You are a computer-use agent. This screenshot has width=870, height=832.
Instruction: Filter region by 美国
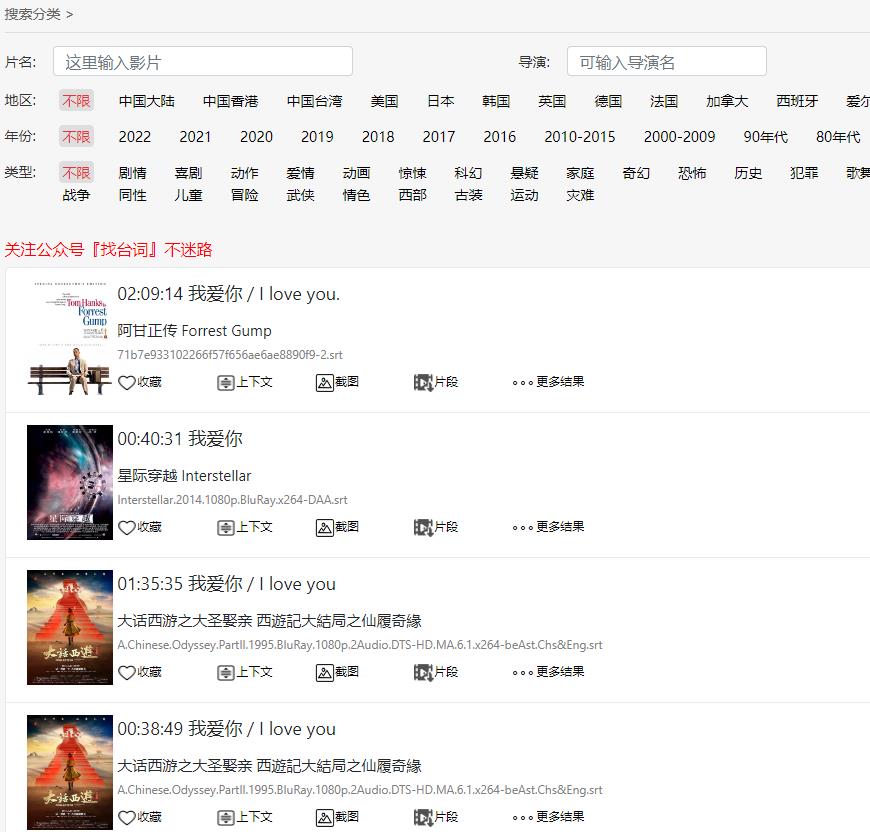pyautogui.click(x=385, y=101)
